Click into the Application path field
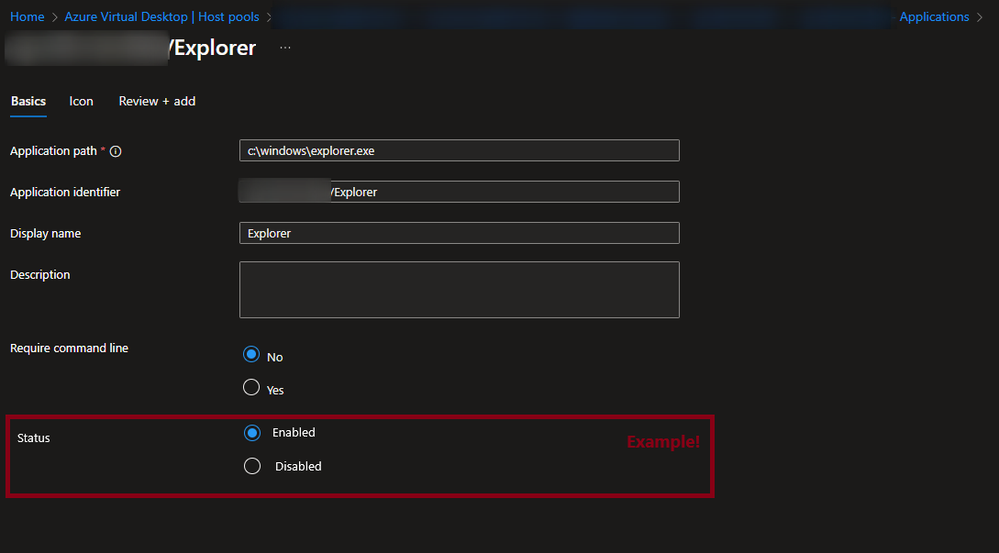This screenshot has height=553, width=999. pos(459,151)
